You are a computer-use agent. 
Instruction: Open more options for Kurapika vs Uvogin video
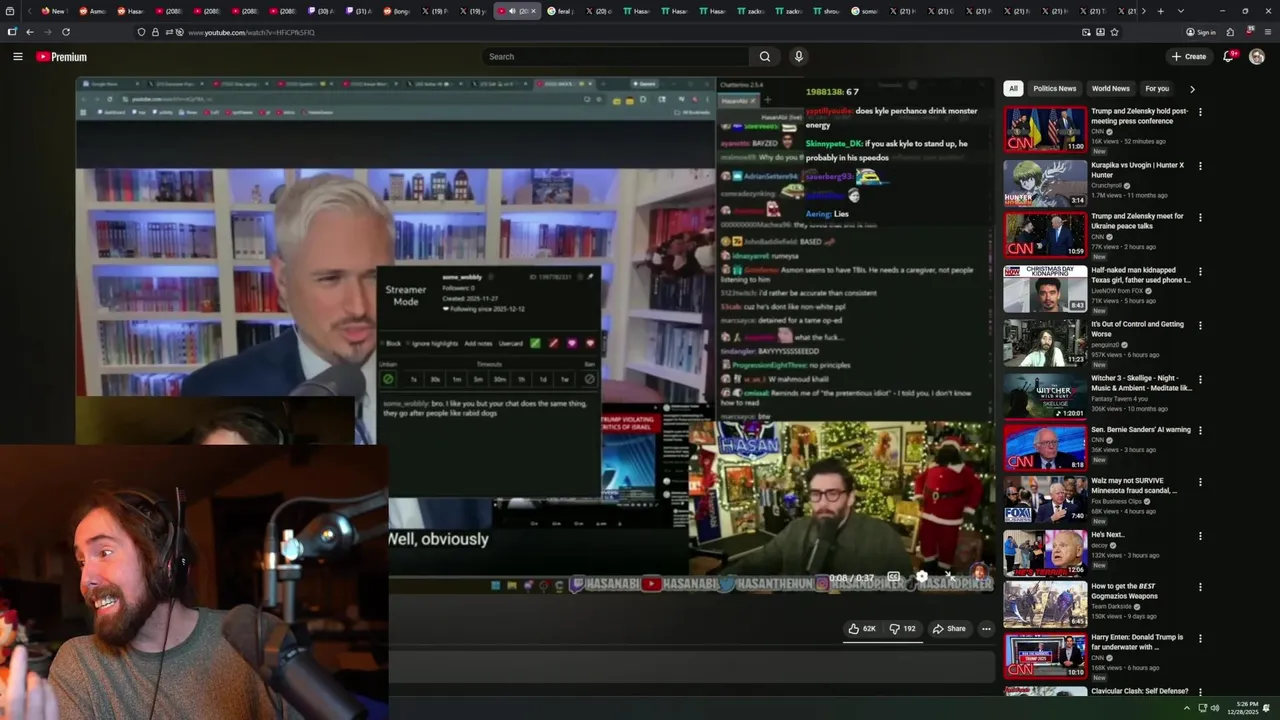click(1200, 166)
